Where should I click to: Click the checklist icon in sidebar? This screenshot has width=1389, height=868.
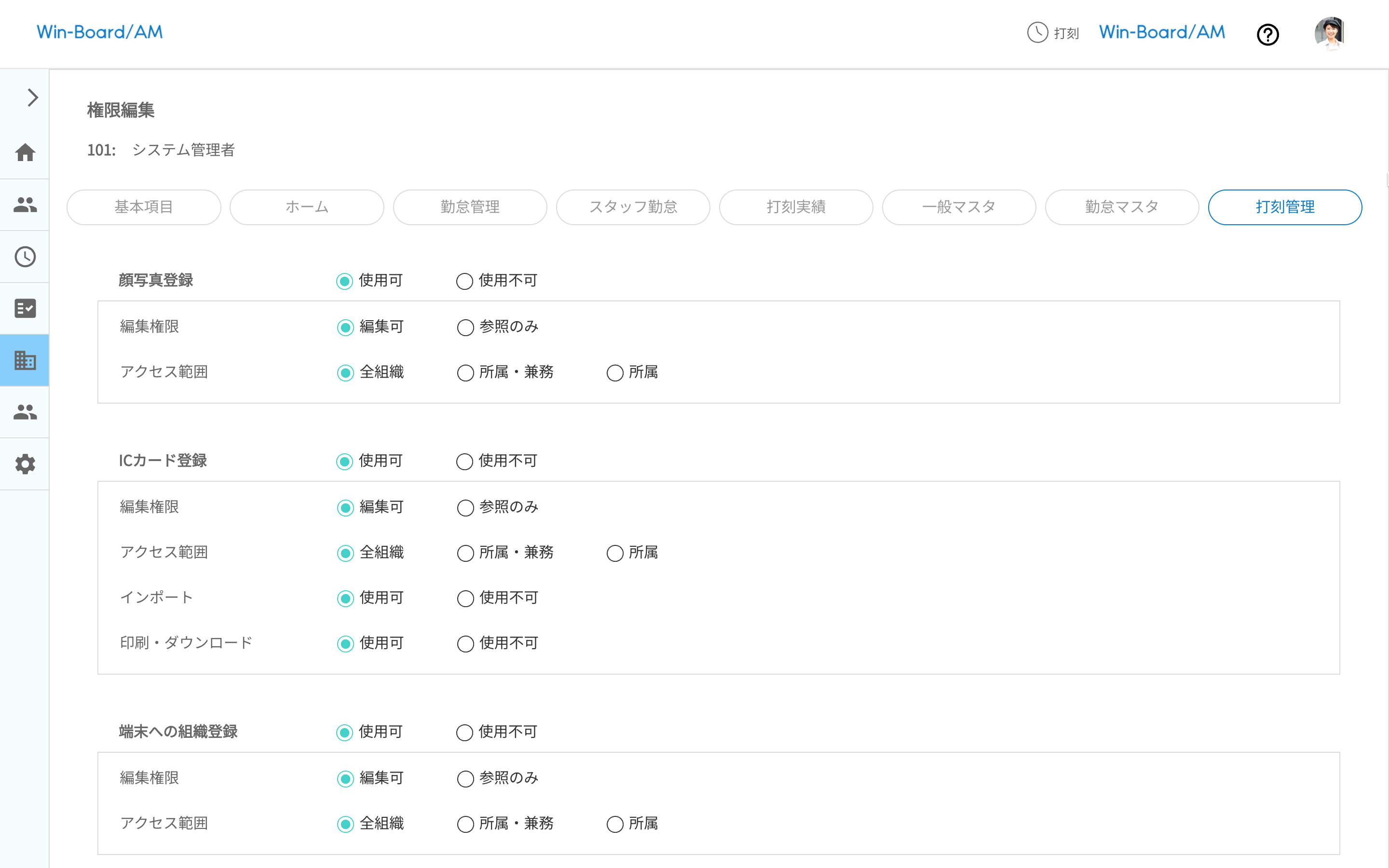(25, 308)
